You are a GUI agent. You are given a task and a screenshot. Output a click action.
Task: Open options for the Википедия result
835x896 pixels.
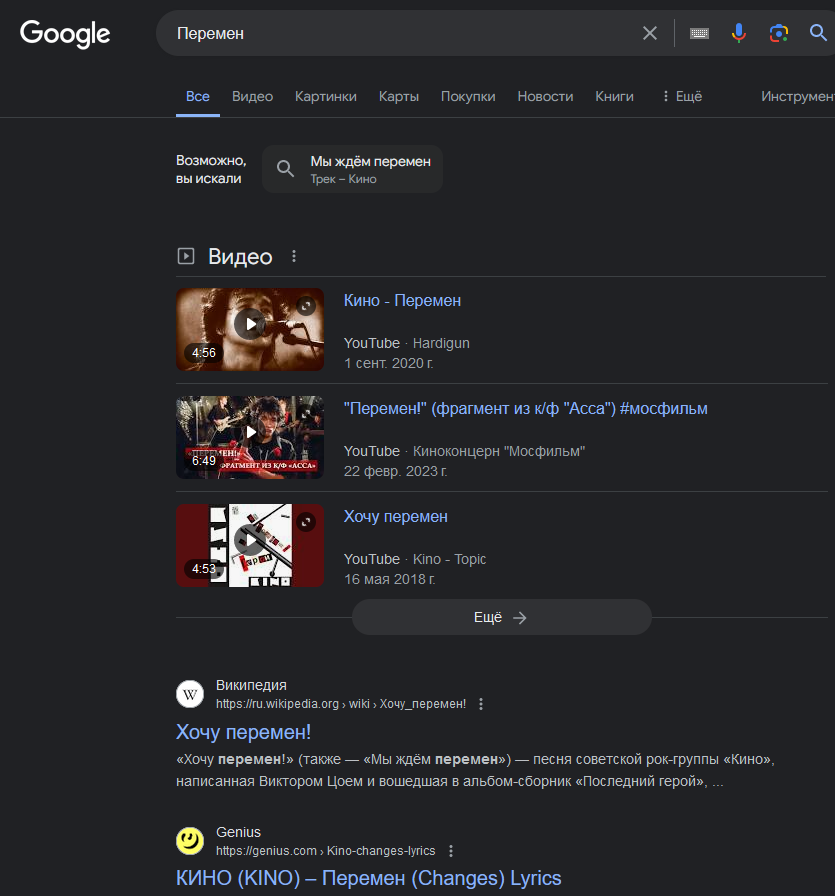pyautogui.click(x=481, y=704)
